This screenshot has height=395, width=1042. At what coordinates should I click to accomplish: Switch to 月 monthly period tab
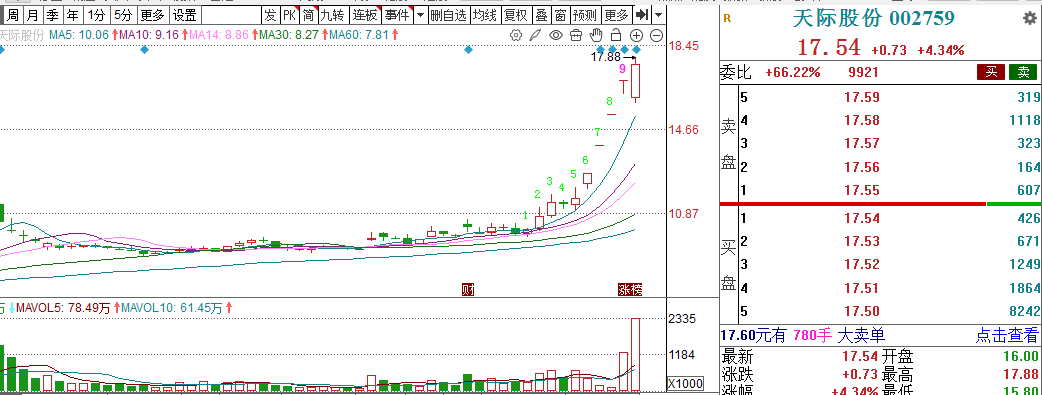[33, 14]
